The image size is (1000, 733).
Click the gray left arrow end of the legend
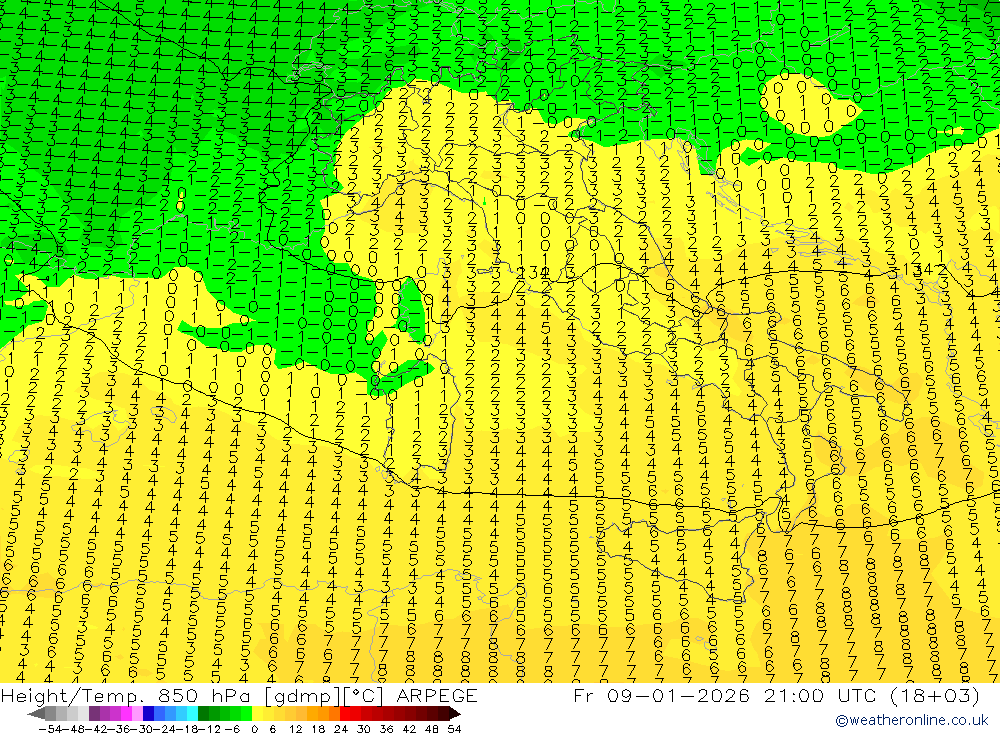coord(36,714)
